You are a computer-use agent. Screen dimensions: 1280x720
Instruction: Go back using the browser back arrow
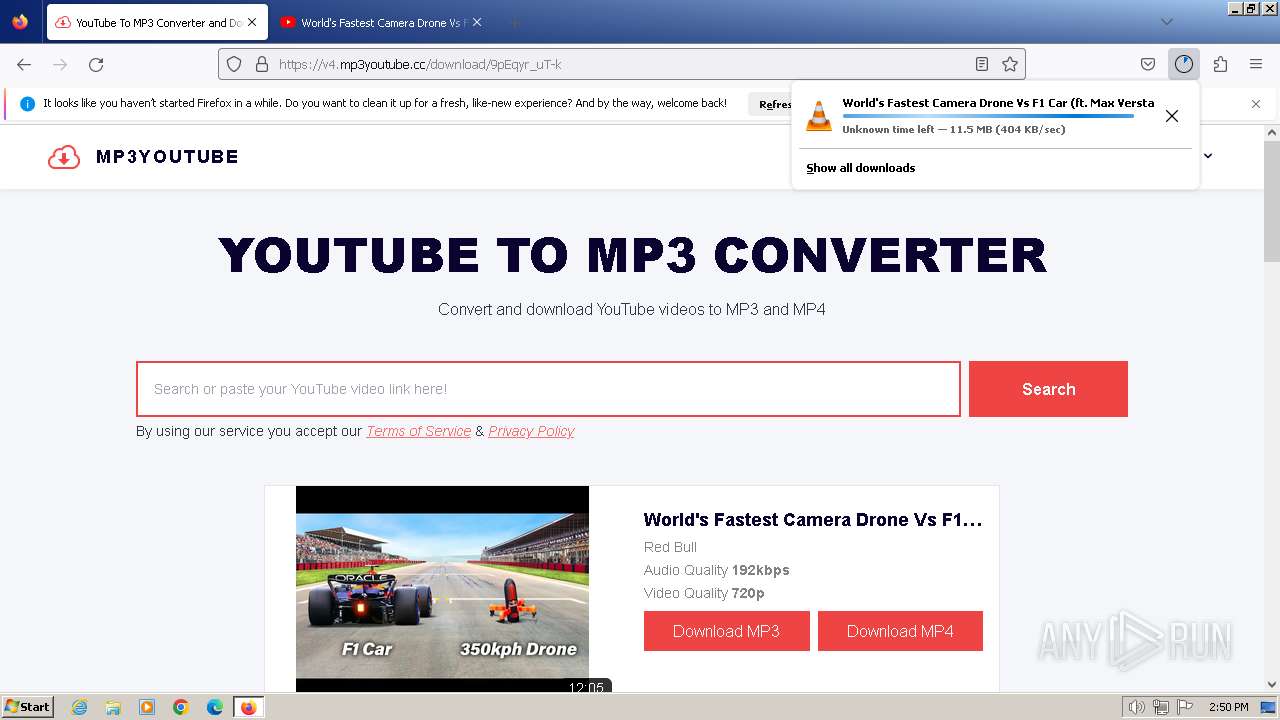(24, 64)
